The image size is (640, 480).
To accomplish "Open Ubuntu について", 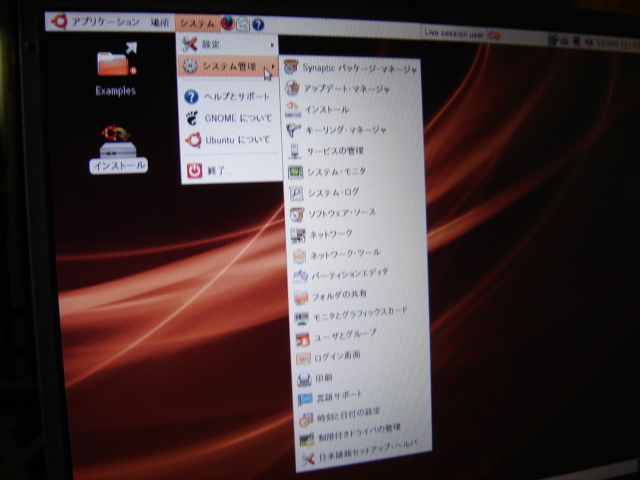I will 231,140.
